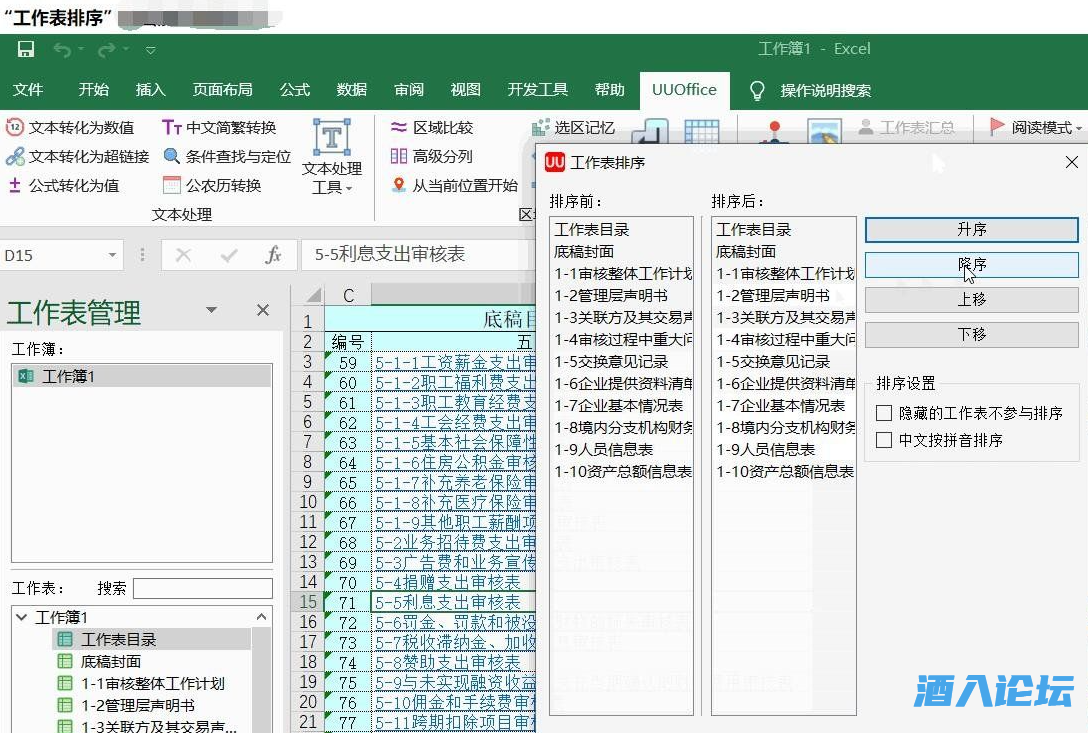Viewport: 1088px width, 733px height.
Task: Open the 文本处理工具 large icon
Action: [x=332, y=138]
